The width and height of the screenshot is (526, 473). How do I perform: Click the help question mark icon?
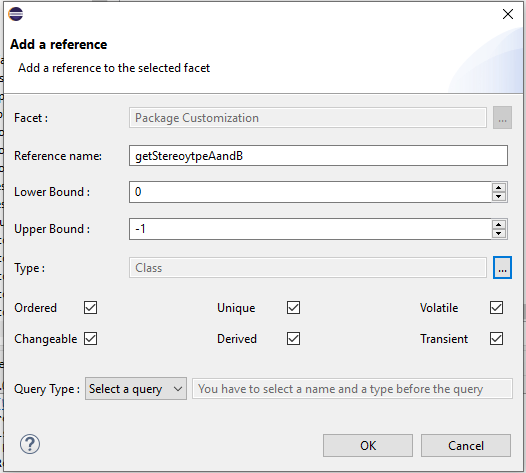[x=30, y=444]
